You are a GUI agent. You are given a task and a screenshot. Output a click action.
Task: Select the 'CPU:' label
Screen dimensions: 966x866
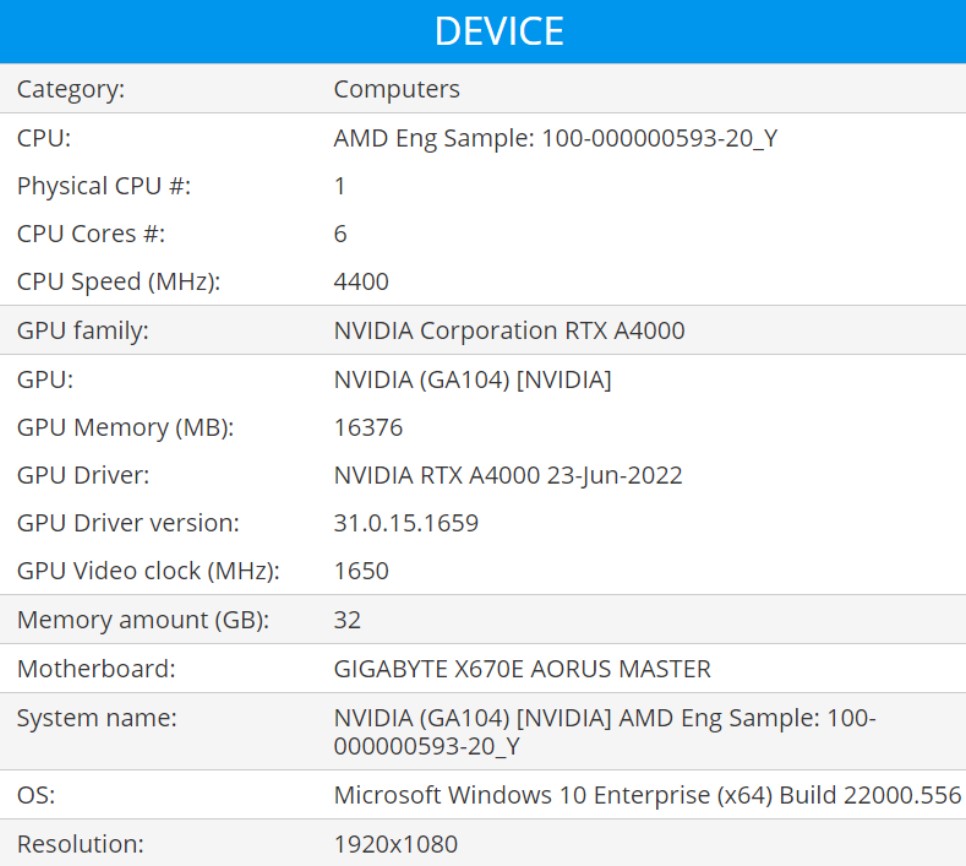(44, 138)
